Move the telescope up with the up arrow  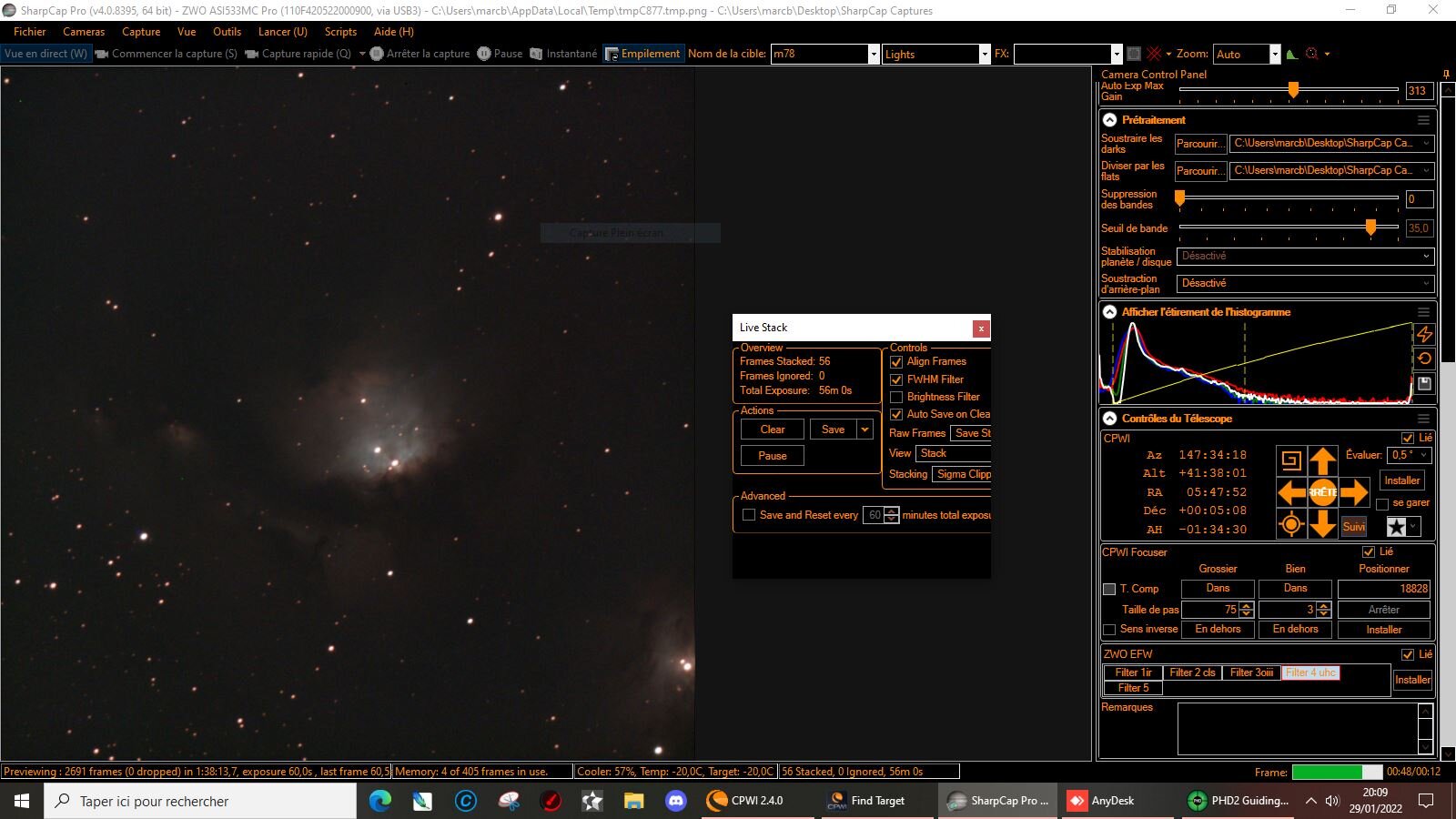point(1322,460)
